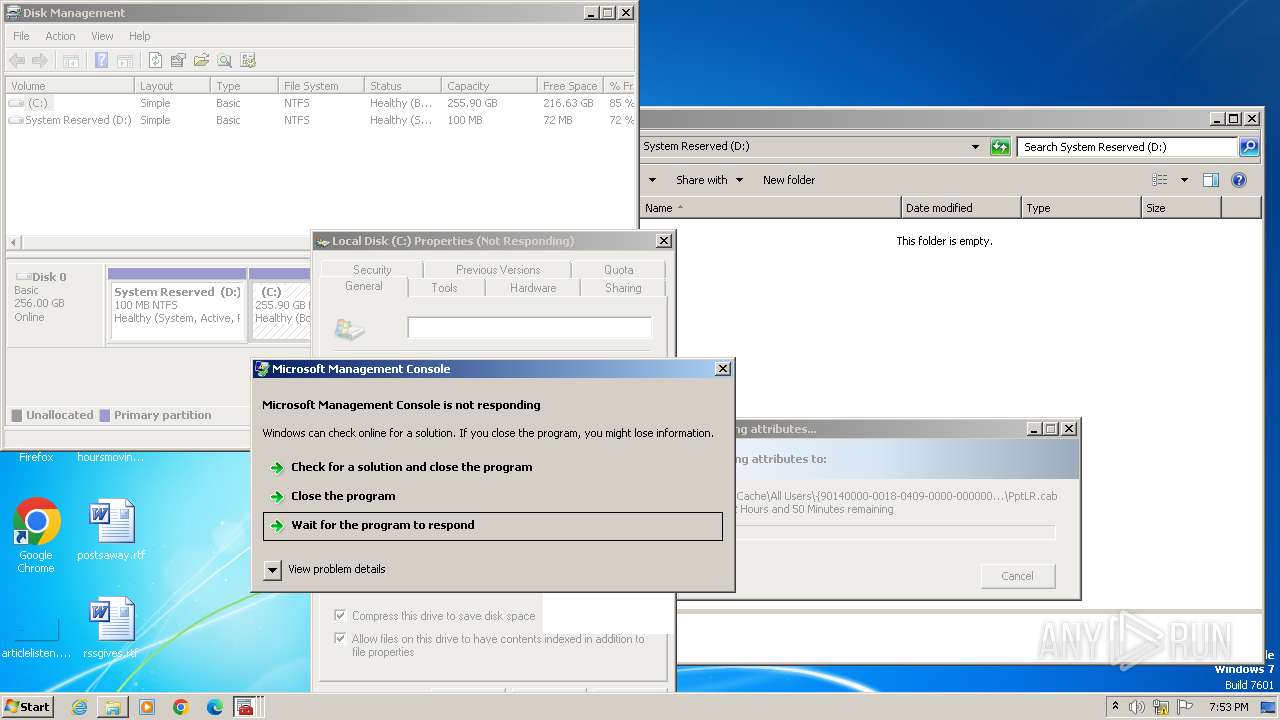
Task: Click the green refresh button beside the address bar
Action: click(x=1000, y=147)
